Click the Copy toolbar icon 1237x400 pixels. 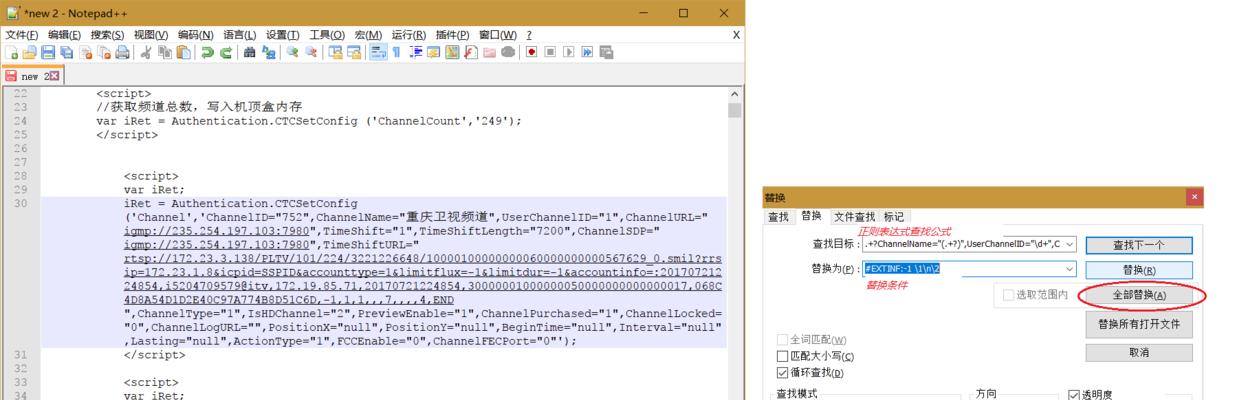coord(164,52)
